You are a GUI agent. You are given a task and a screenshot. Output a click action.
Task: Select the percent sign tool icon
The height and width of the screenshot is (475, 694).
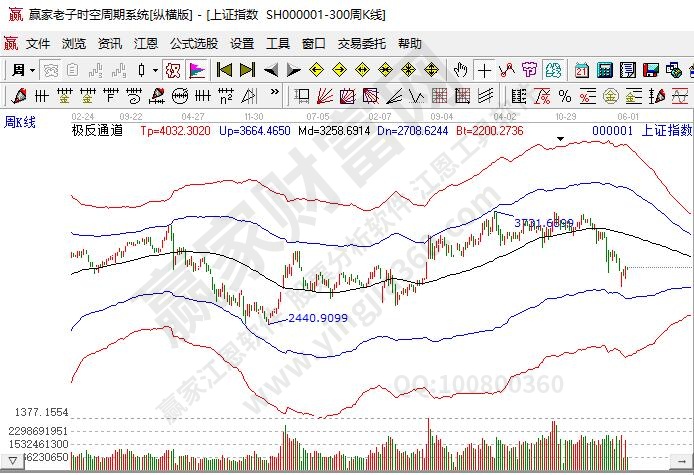tap(565, 96)
